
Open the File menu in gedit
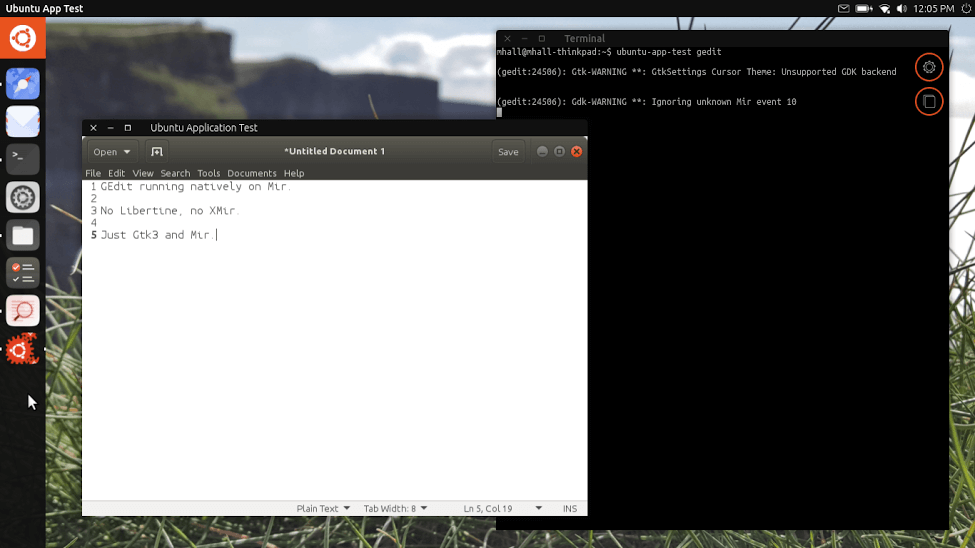coord(93,173)
